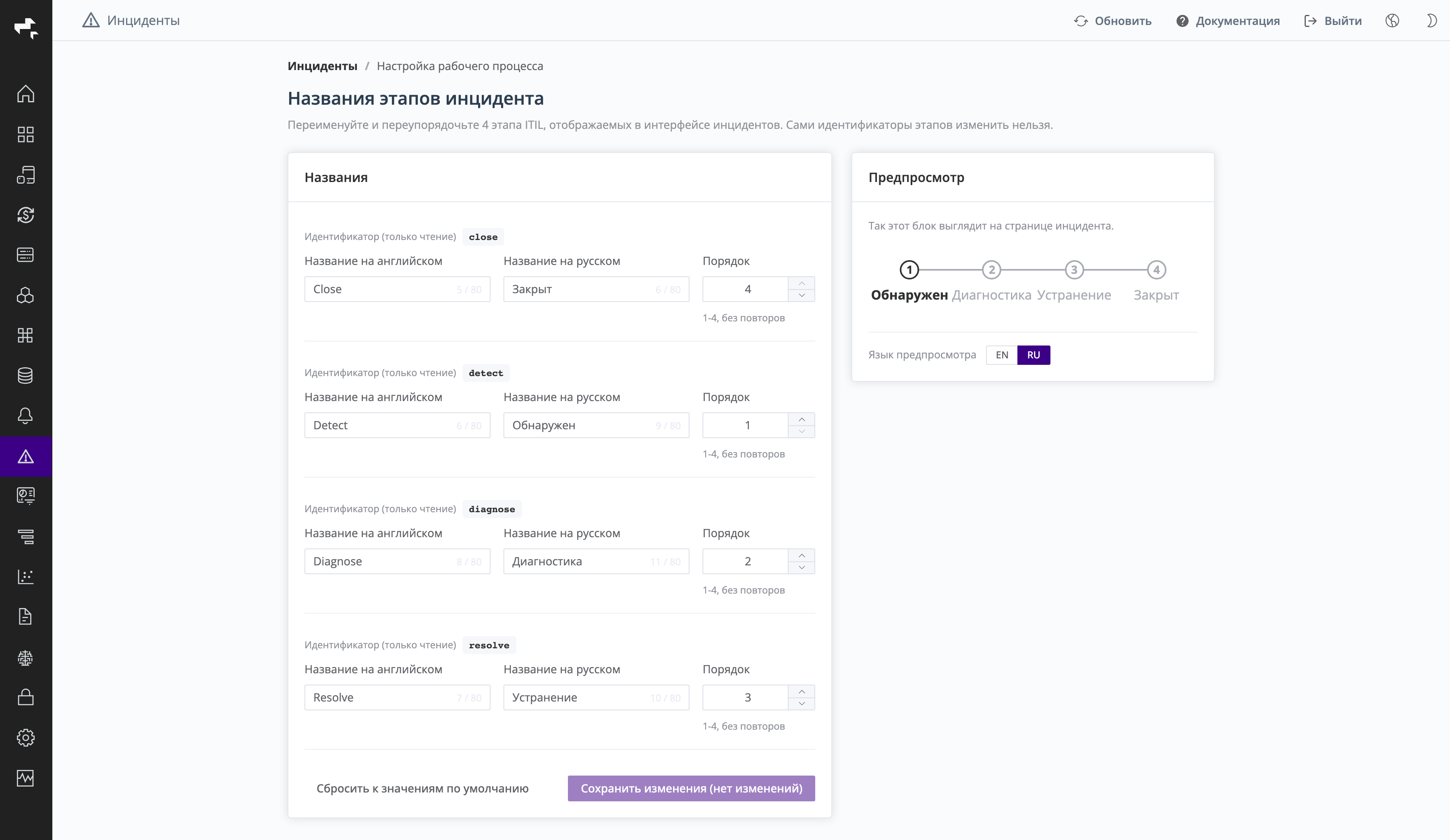Select preview step 4 Закрыт
The height and width of the screenshot is (840, 1450).
coord(1156,282)
